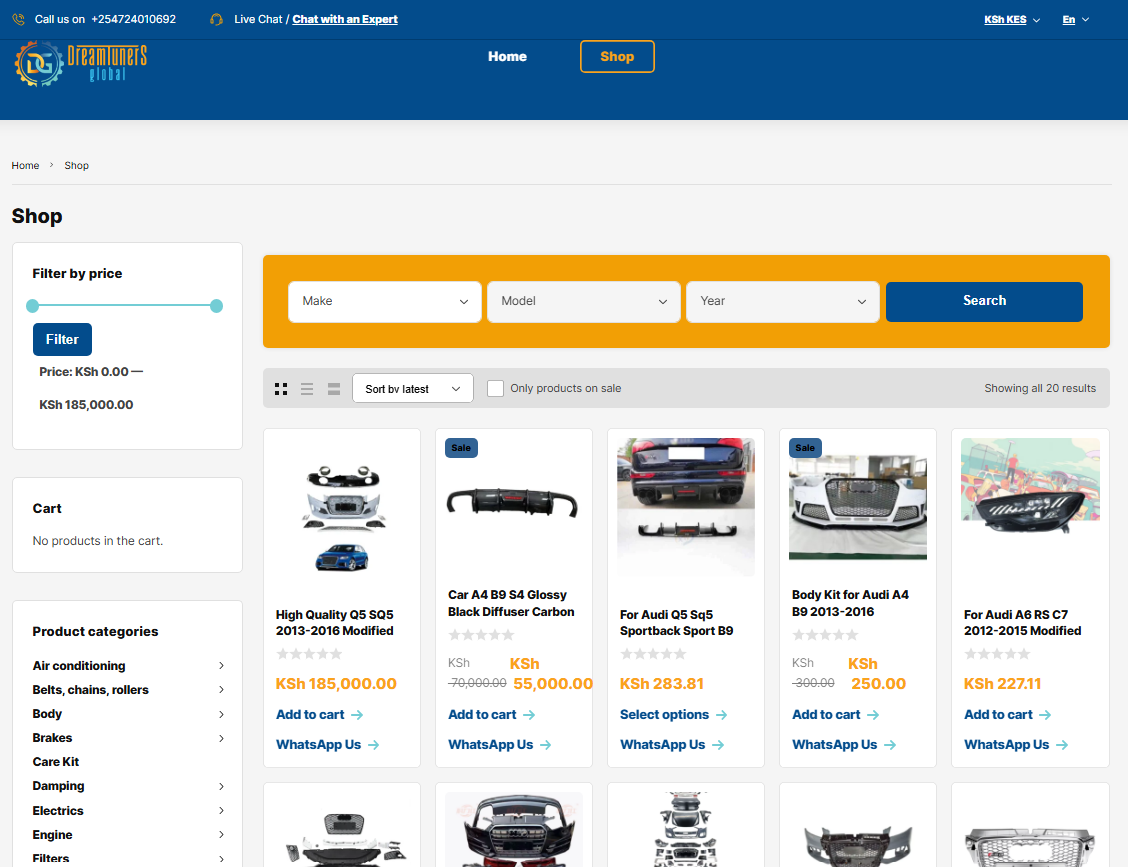The width and height of the screenshot is (1128, 867).
Task: Enable Only products on sale checkbox
Action: [495, 388]
